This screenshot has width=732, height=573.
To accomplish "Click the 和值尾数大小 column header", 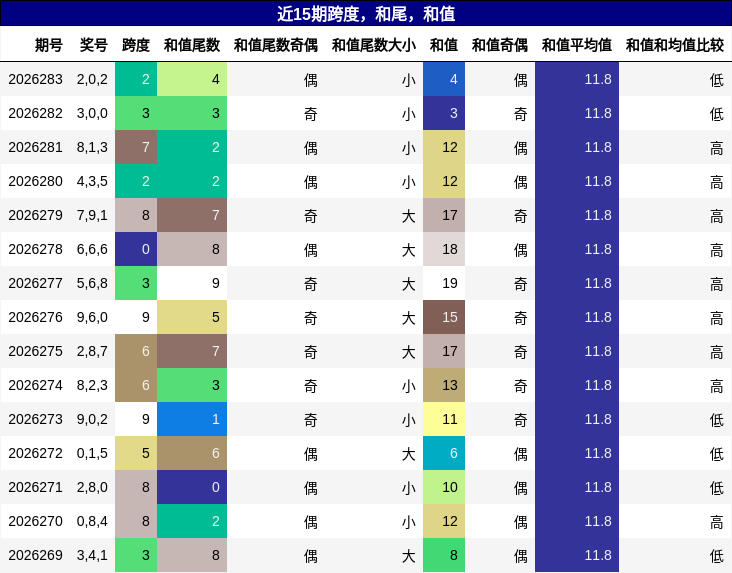I will point(373,45).
